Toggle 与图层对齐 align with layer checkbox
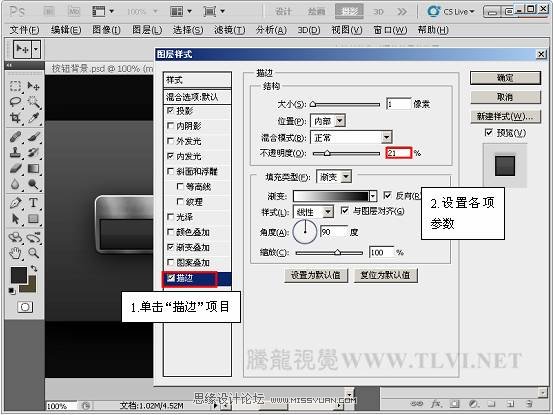This screenshot has height=415, width=553. [345, 211]
